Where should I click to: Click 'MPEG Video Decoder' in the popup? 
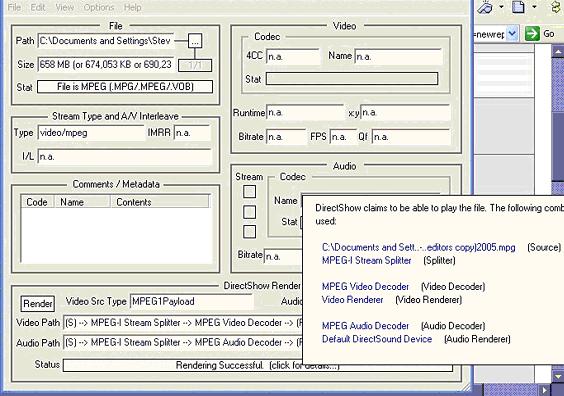click(365, 287)
